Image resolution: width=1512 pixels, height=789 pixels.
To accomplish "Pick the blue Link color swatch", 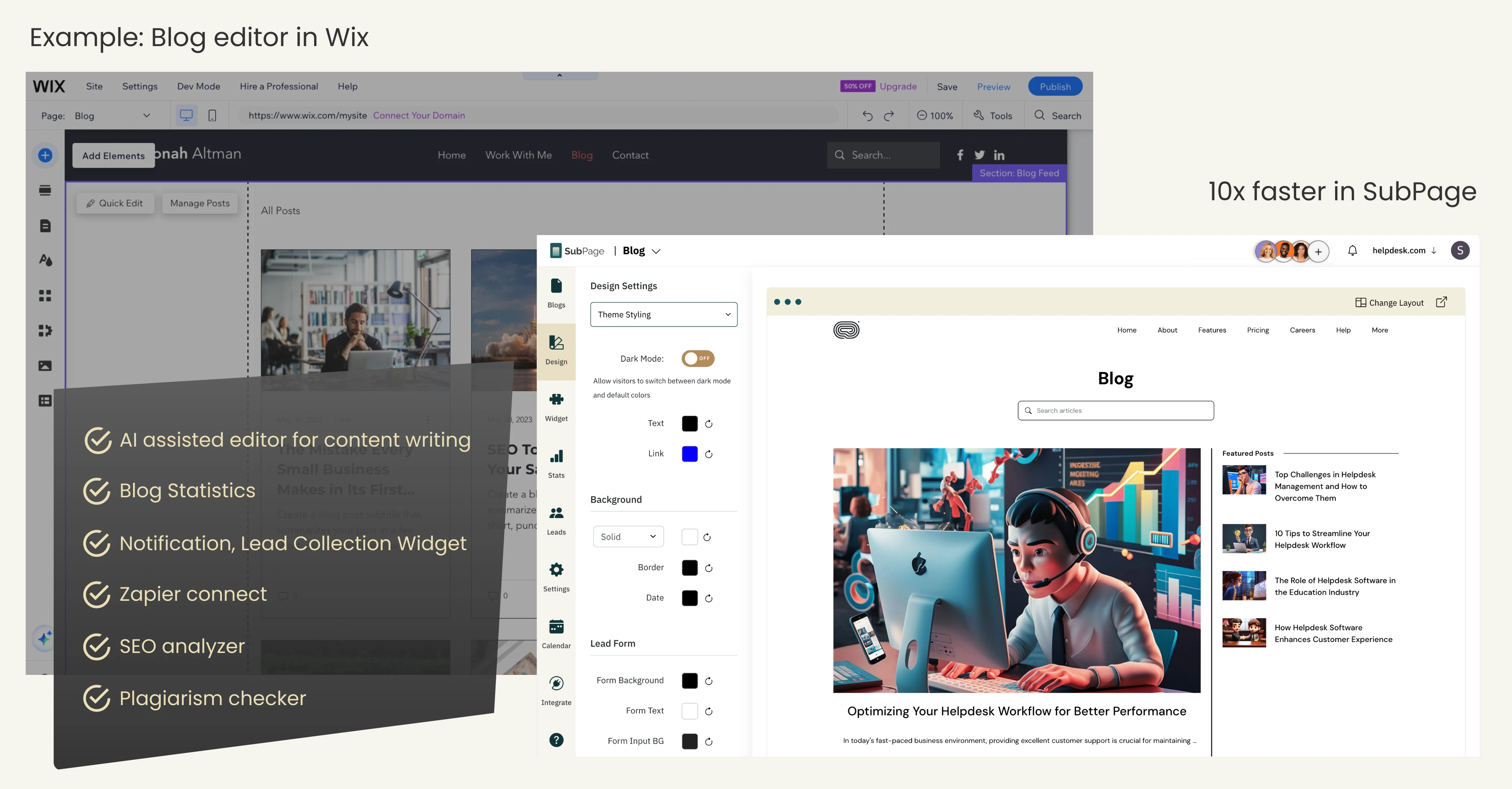I will point(690,454).
